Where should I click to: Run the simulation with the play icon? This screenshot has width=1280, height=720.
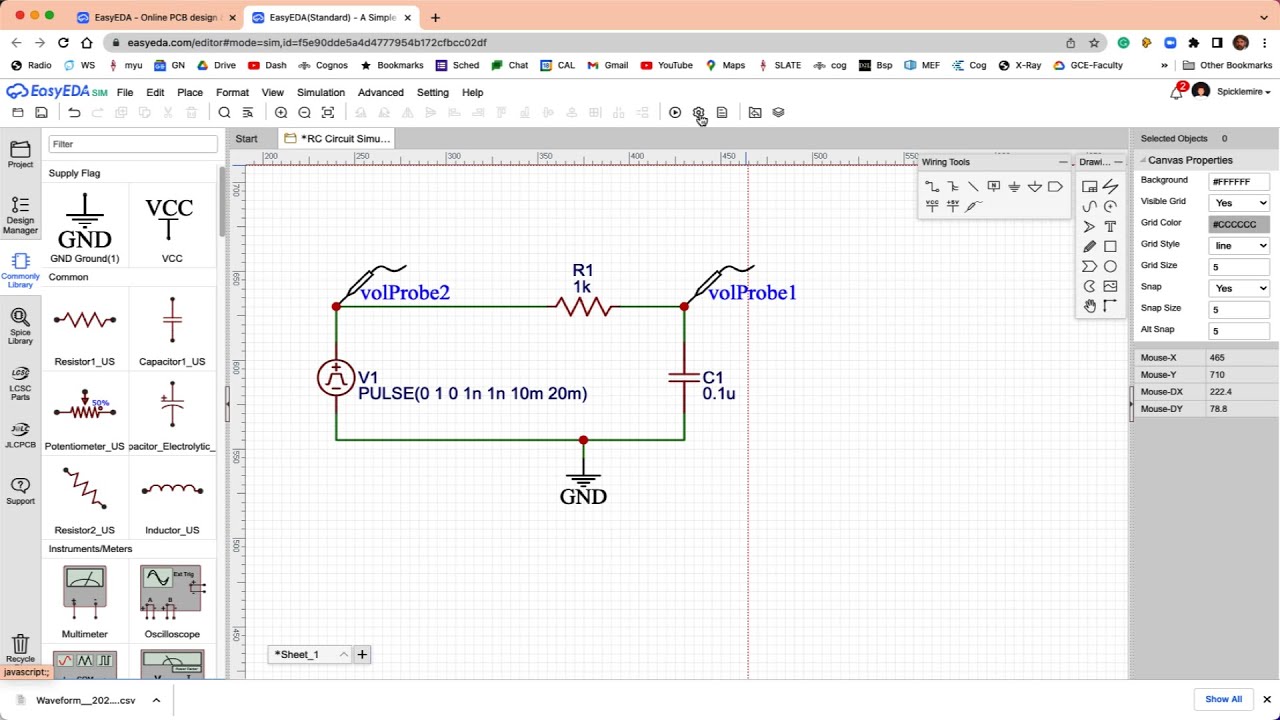675,113
